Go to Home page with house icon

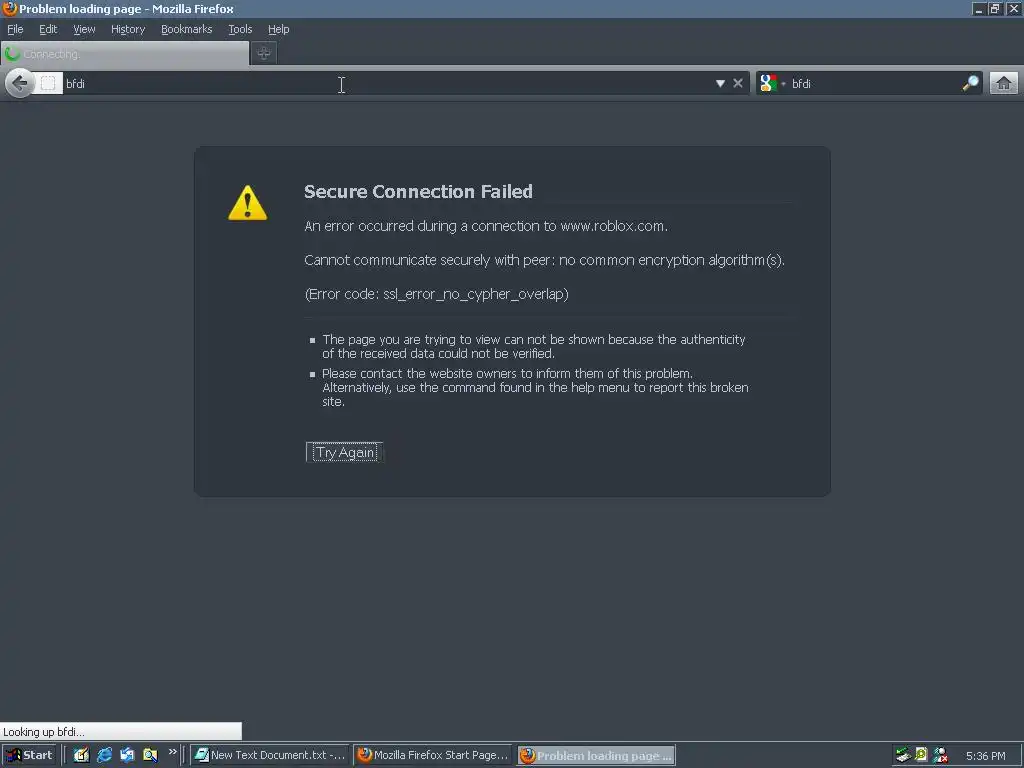(1004, 83)
